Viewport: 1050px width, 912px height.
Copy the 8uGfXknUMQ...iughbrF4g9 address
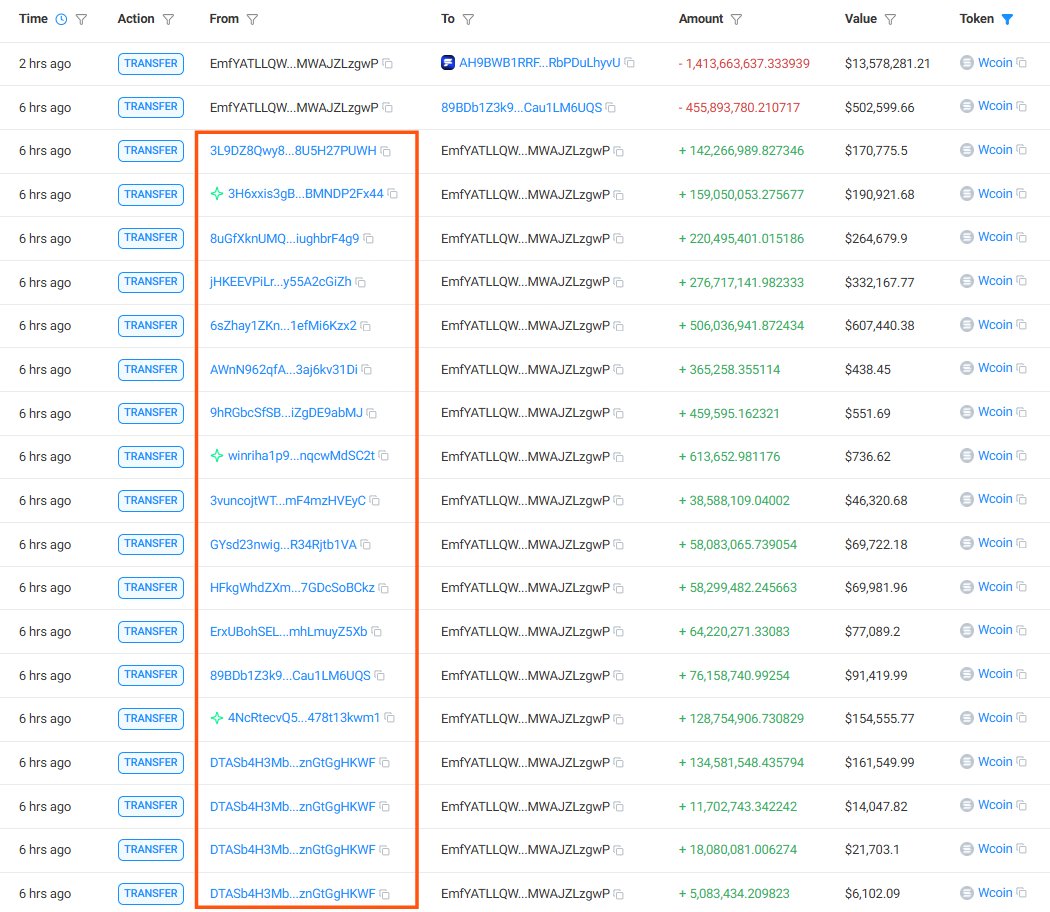pyautogui.click(x=368, y=238)
